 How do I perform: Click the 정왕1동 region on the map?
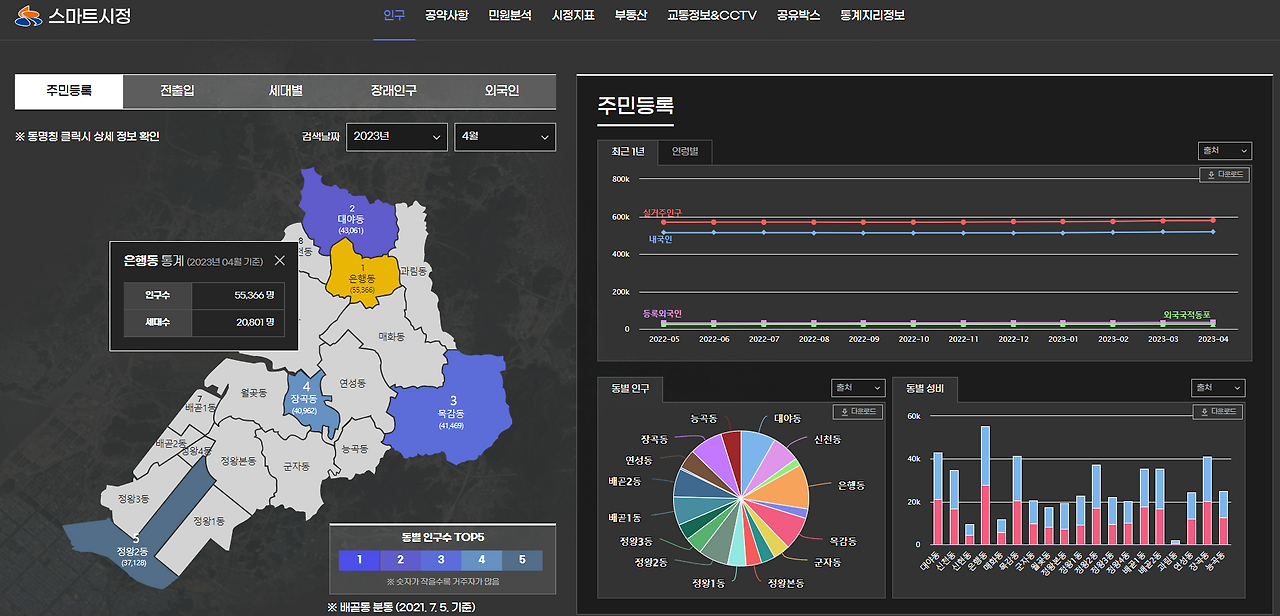pos(208,521)
